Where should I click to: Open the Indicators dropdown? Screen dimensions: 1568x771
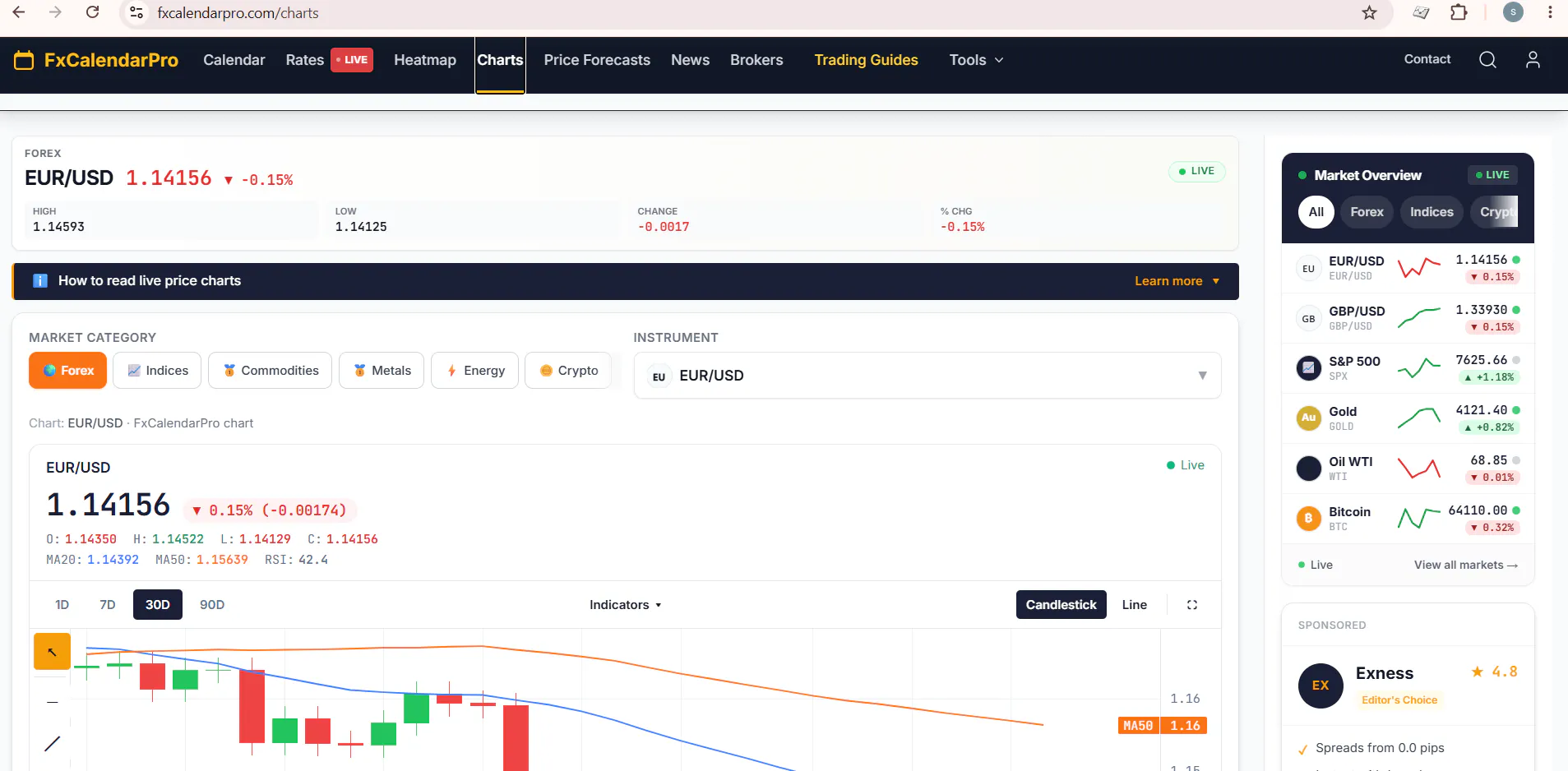[x=625, y=605]
